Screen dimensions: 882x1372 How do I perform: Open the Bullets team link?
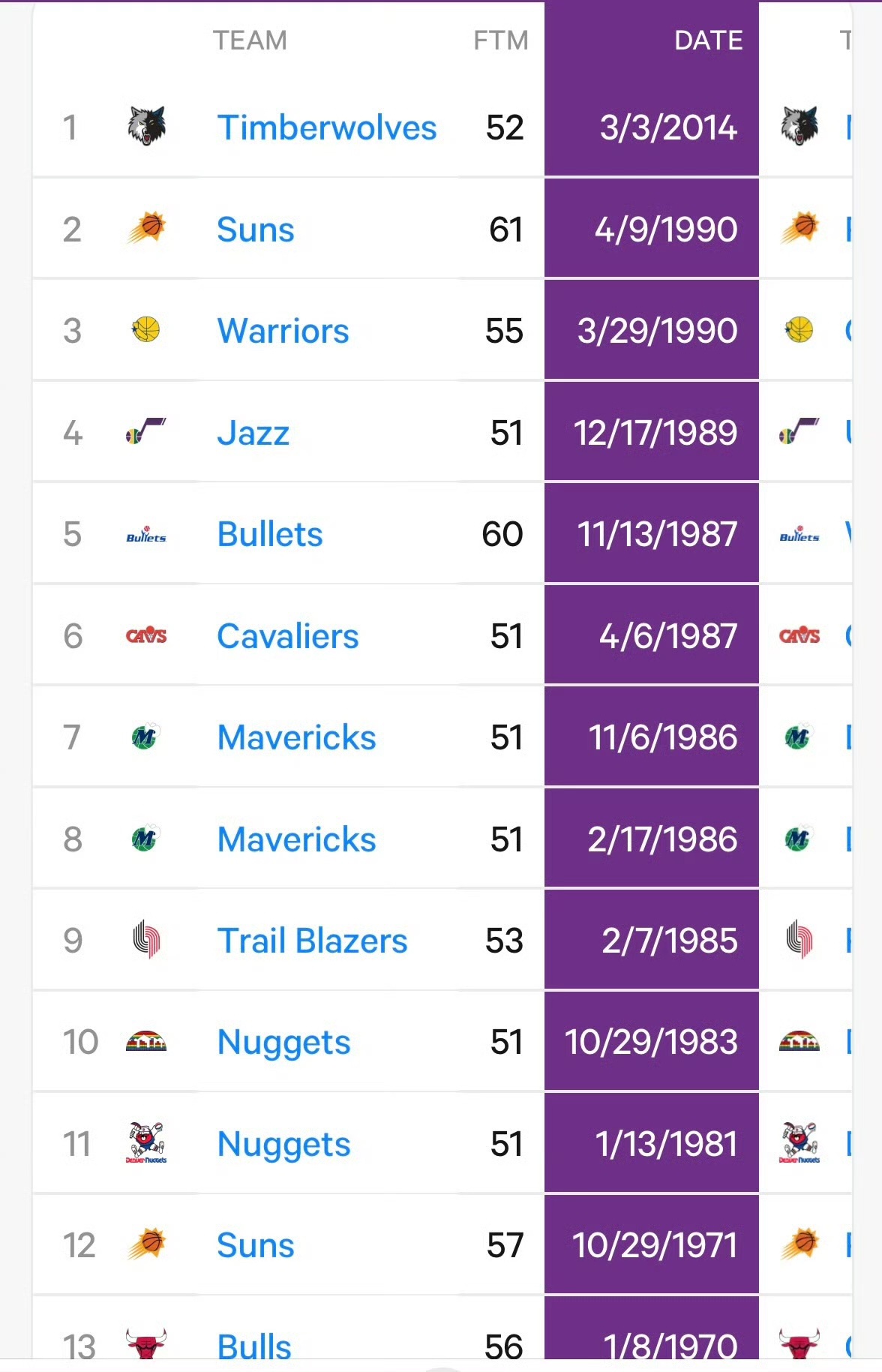point(269,534)
